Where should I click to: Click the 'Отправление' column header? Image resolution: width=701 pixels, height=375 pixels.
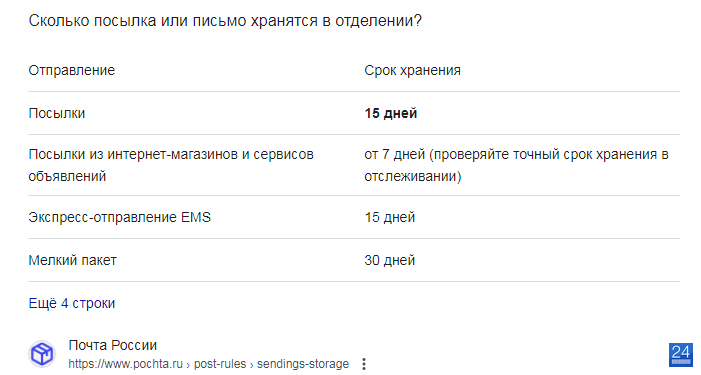(72, 70)
